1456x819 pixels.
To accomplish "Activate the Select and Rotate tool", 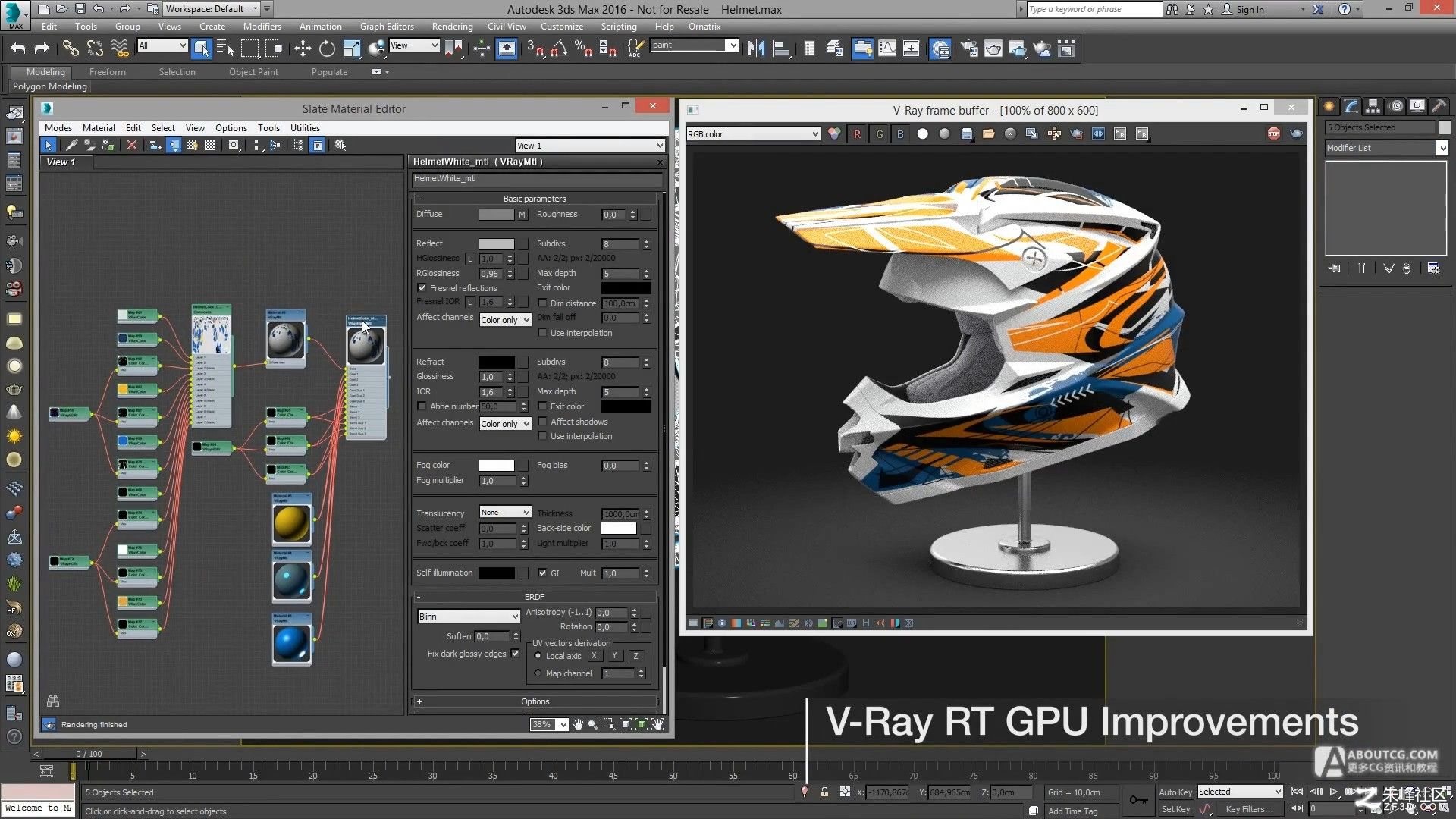I will tap(327, 49).
